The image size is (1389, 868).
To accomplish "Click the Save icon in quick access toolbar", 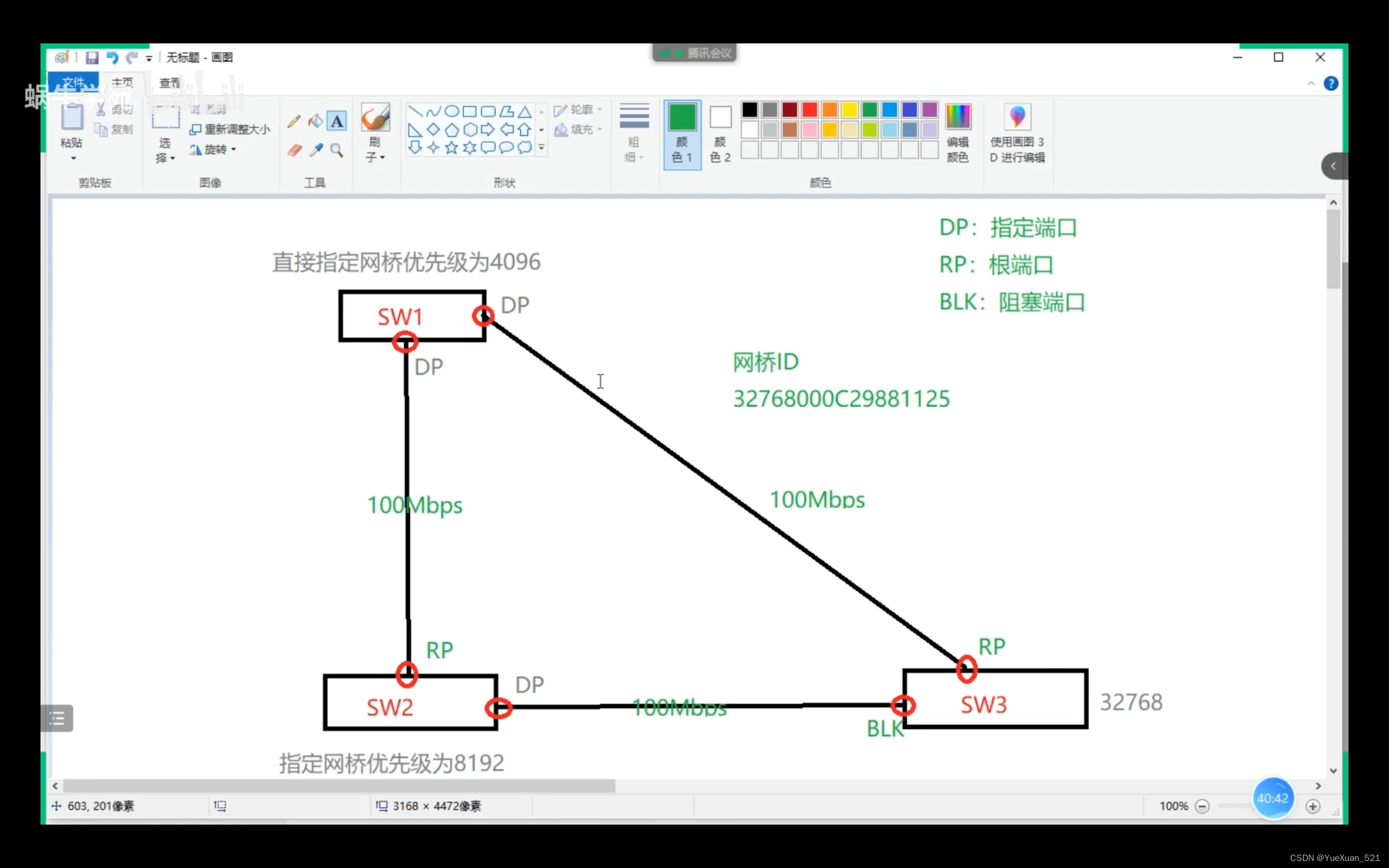I will [92, 58].
